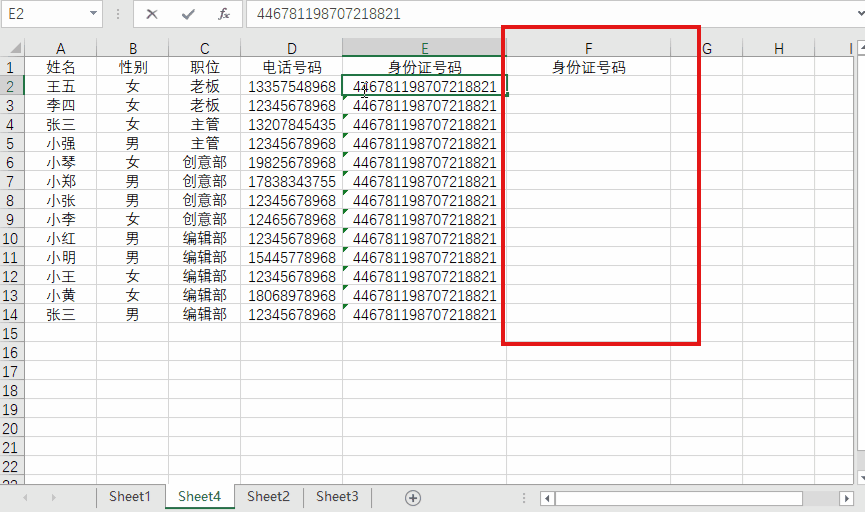Select row 1 header
This screenshot has height=512, width=865.
coord(11,67)
